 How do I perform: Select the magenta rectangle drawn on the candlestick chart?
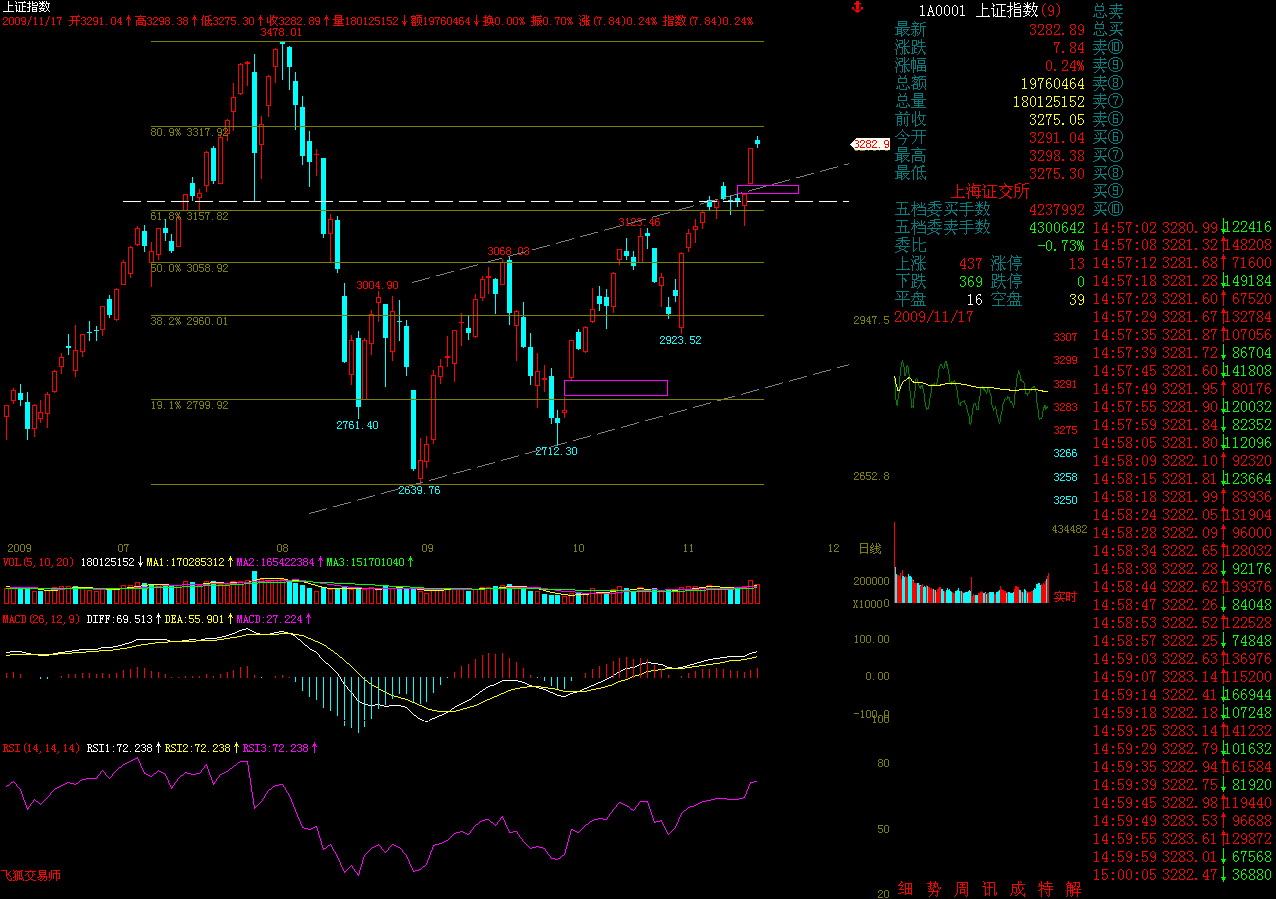tap(616, 388)
